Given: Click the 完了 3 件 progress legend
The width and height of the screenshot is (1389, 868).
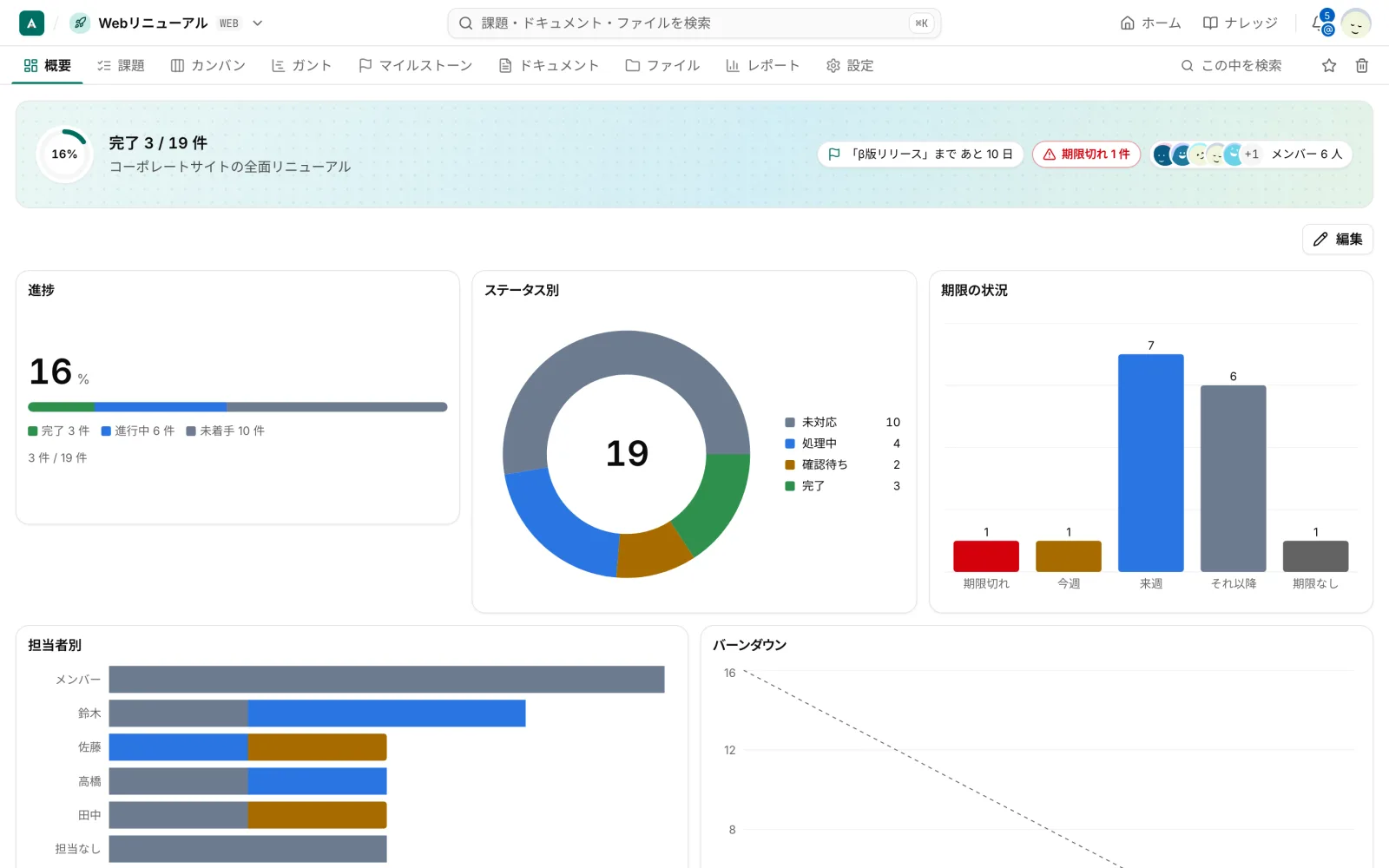Looking at the screenshot, I should pyautogui.click(x=58, y=431).
